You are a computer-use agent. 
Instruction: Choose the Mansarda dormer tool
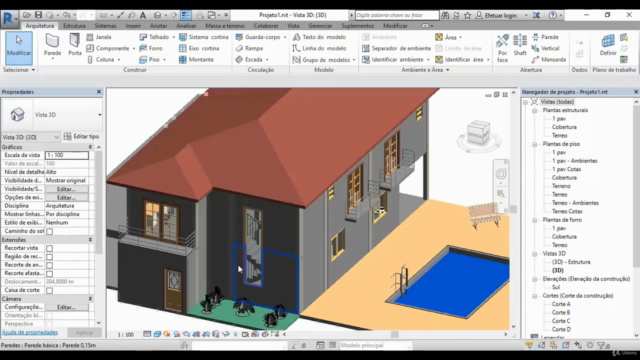(x=549, y=60)
